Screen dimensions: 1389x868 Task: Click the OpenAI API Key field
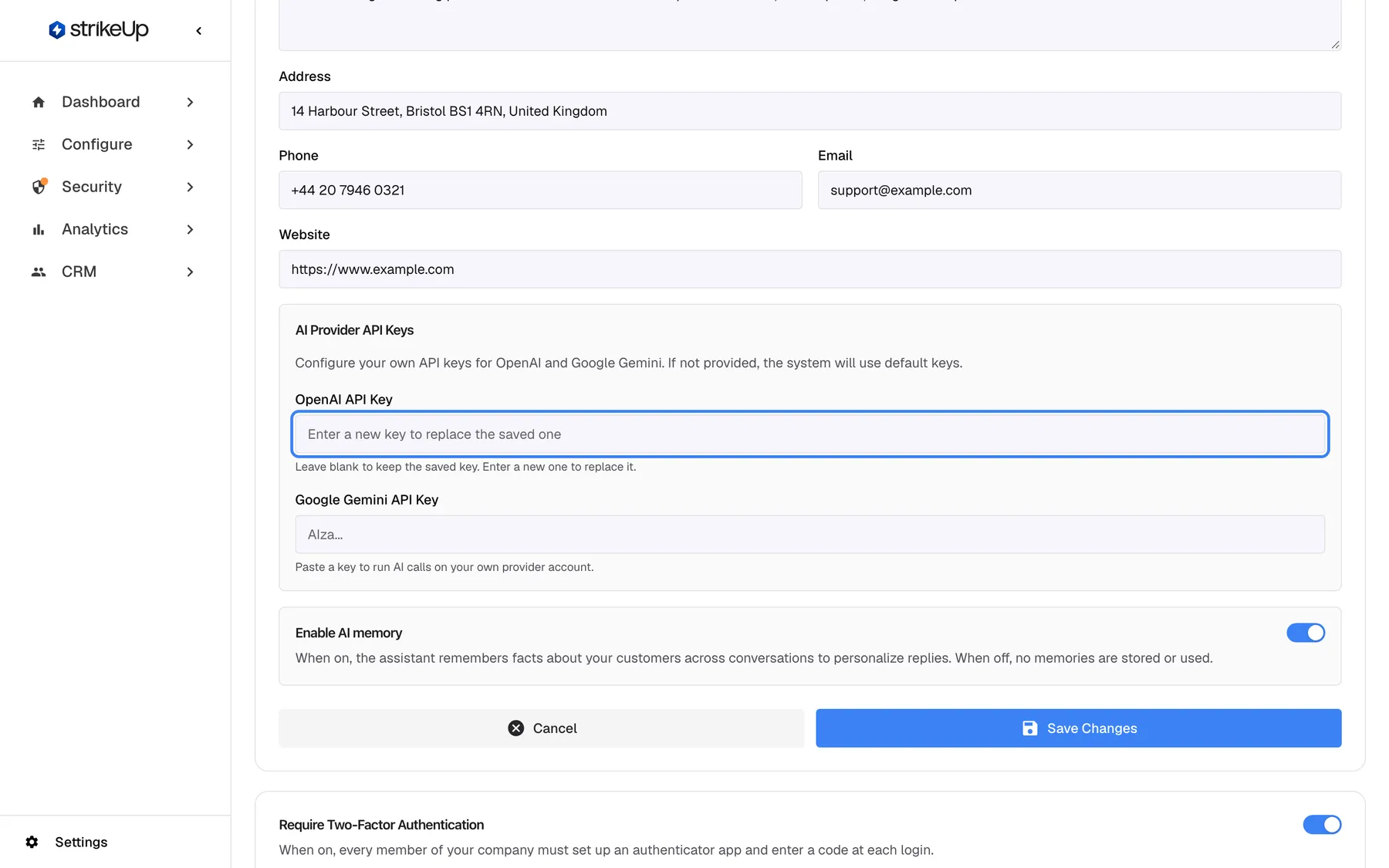click(x=809, y=434)
